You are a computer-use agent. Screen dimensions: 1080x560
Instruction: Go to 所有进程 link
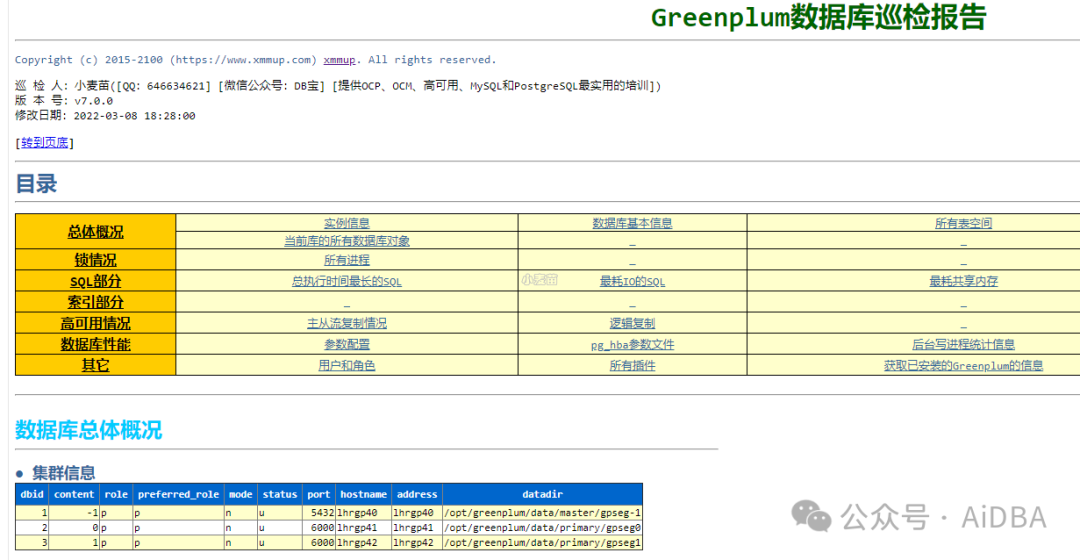[x=346, y=260]
